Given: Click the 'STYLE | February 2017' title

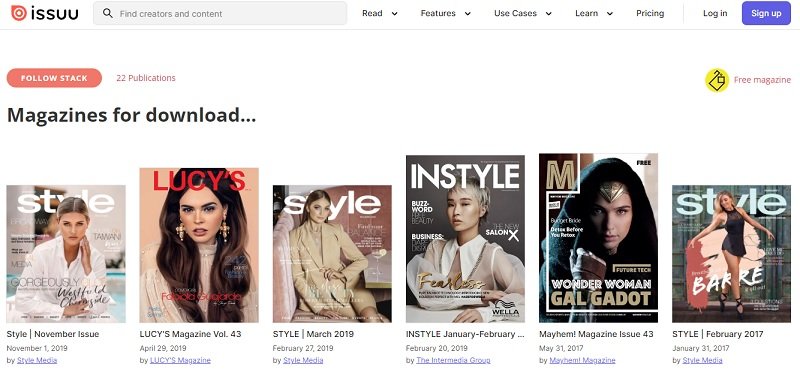Looking at the screenshot, I should (x=718, y=334).
